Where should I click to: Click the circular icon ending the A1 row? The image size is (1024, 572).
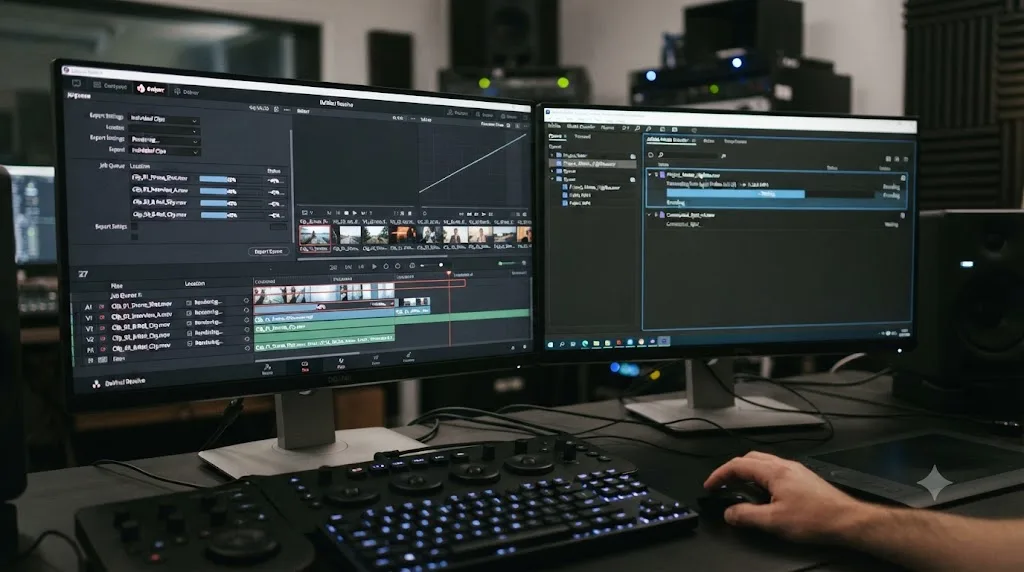(x=246, y=300)
